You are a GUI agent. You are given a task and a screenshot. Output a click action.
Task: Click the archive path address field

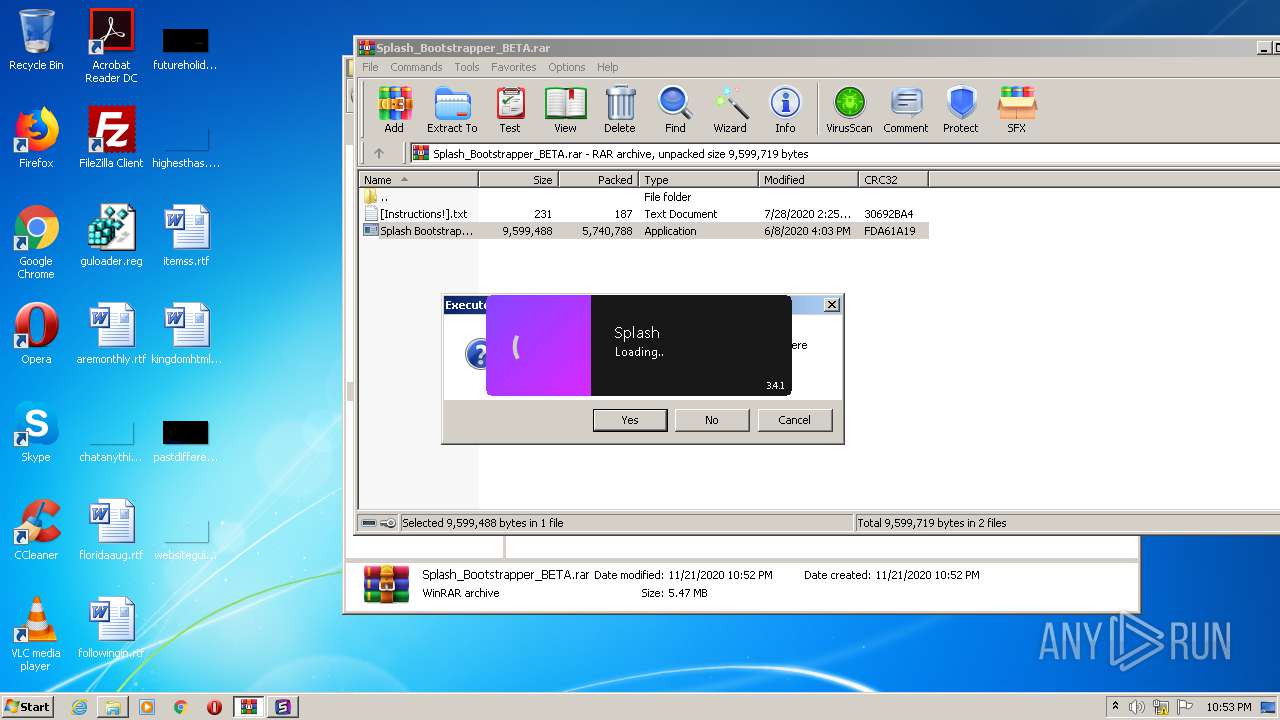[844, 154]
